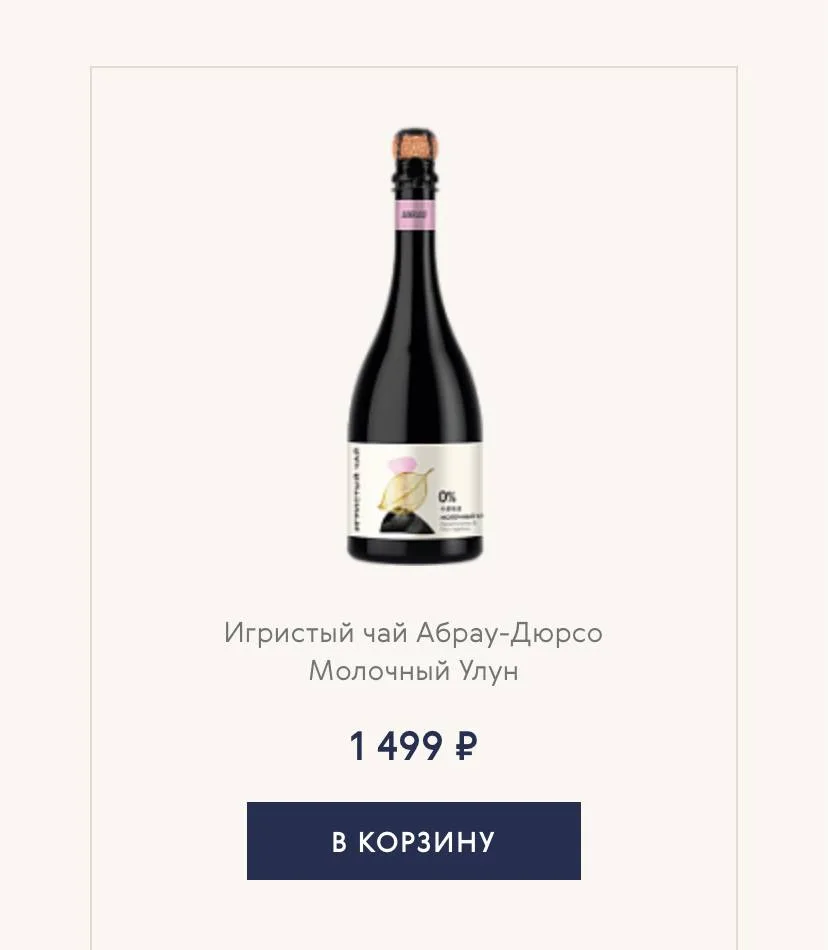The image size is (828, 950).
Task: Click the golden leaf illustration on the bottle label
Action: (405, 490)
